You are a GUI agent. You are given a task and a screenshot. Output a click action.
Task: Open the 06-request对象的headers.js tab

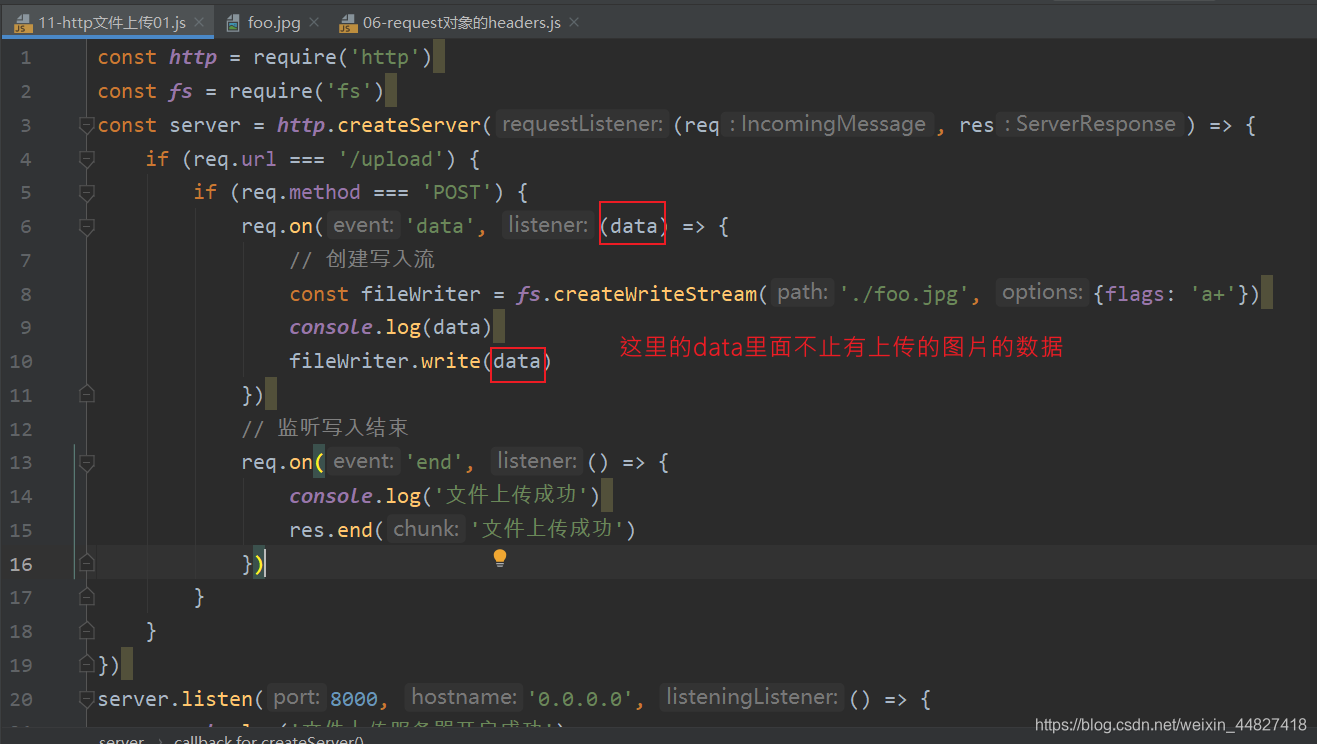[x=461, y=22]
